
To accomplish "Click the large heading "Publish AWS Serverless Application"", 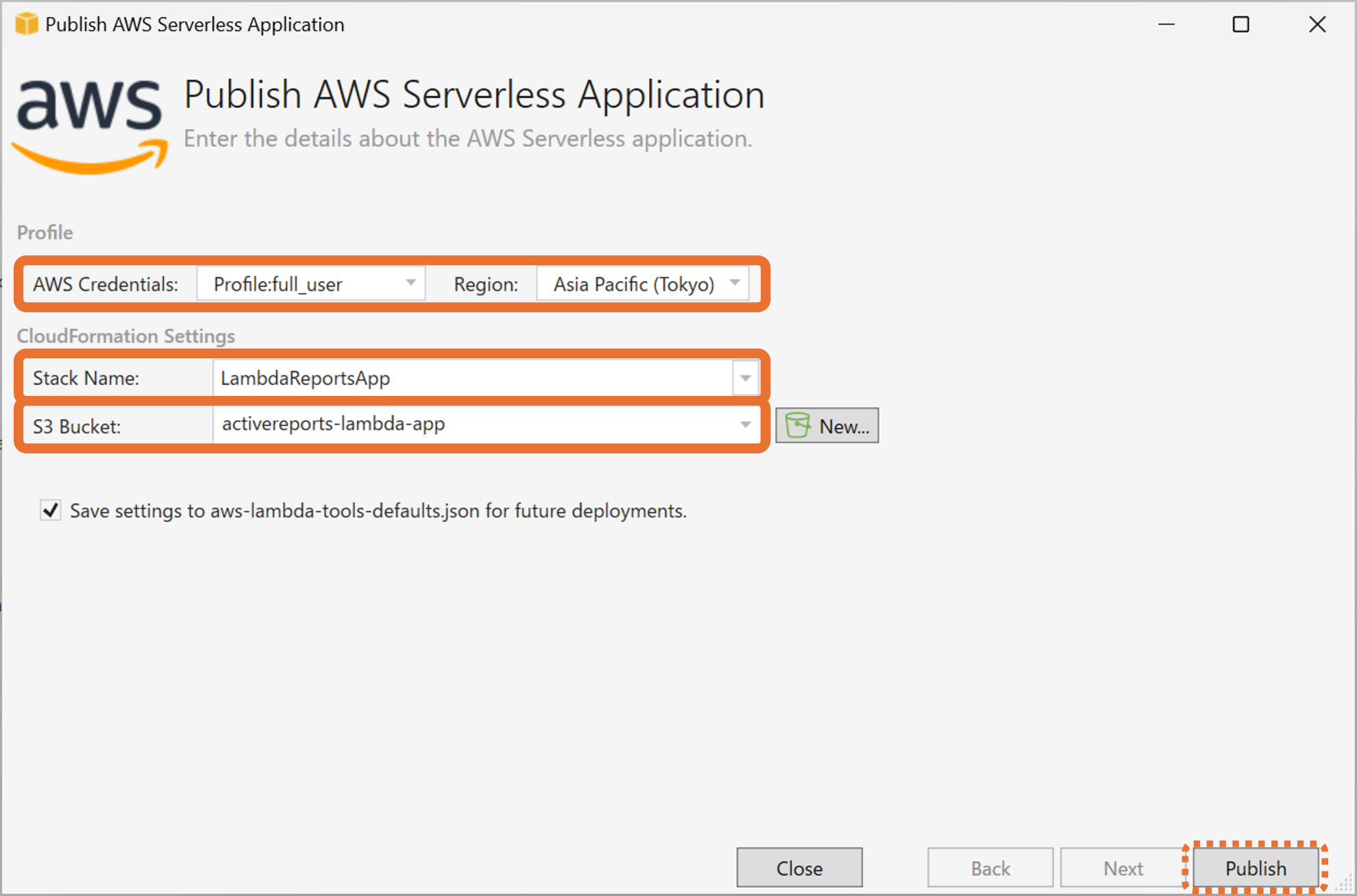I will 474,94.
